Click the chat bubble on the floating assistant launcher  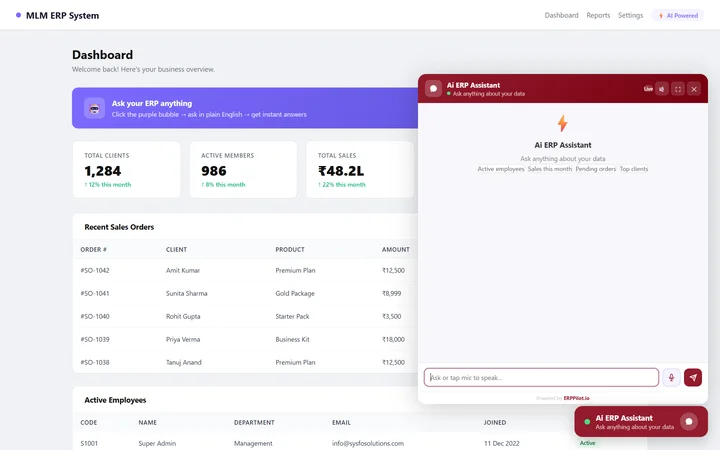click(x=689, y=422)
